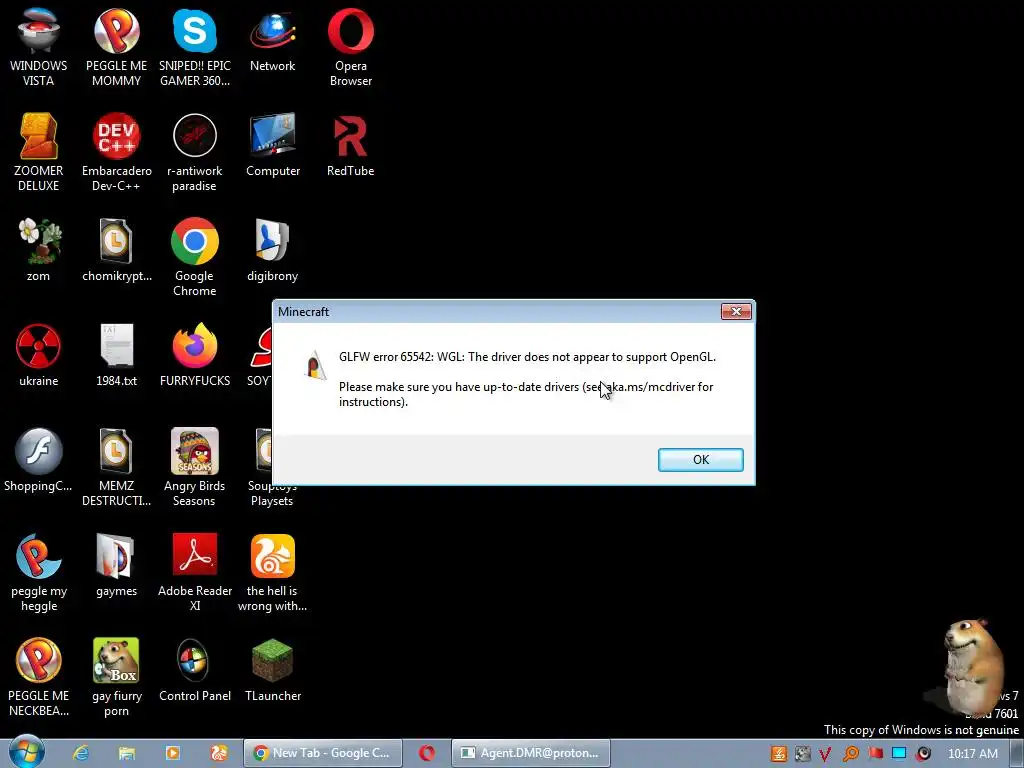Screen dimensions: 1024x768
Task: Select the ZOOMER DELUXE desktop icon
Action: coord(39,152)
